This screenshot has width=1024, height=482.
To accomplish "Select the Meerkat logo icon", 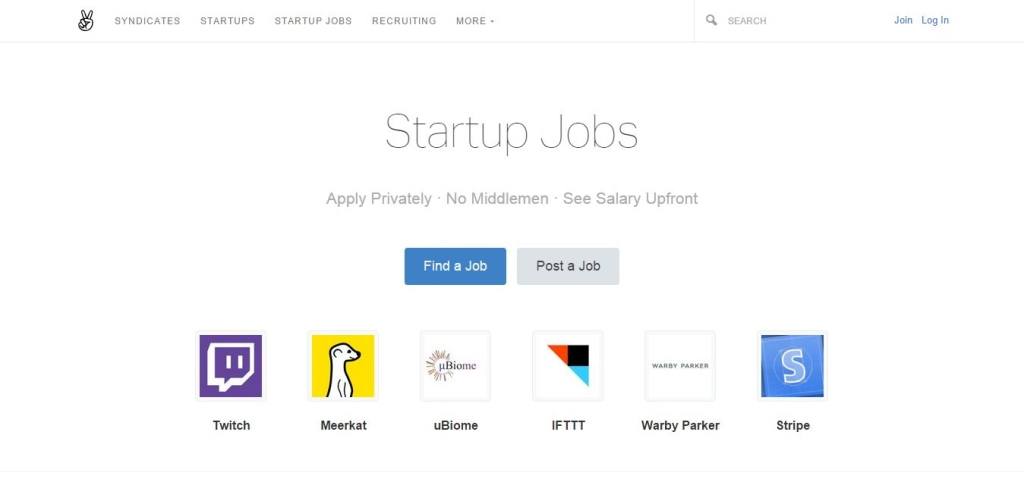I will (x=343, y=366).
